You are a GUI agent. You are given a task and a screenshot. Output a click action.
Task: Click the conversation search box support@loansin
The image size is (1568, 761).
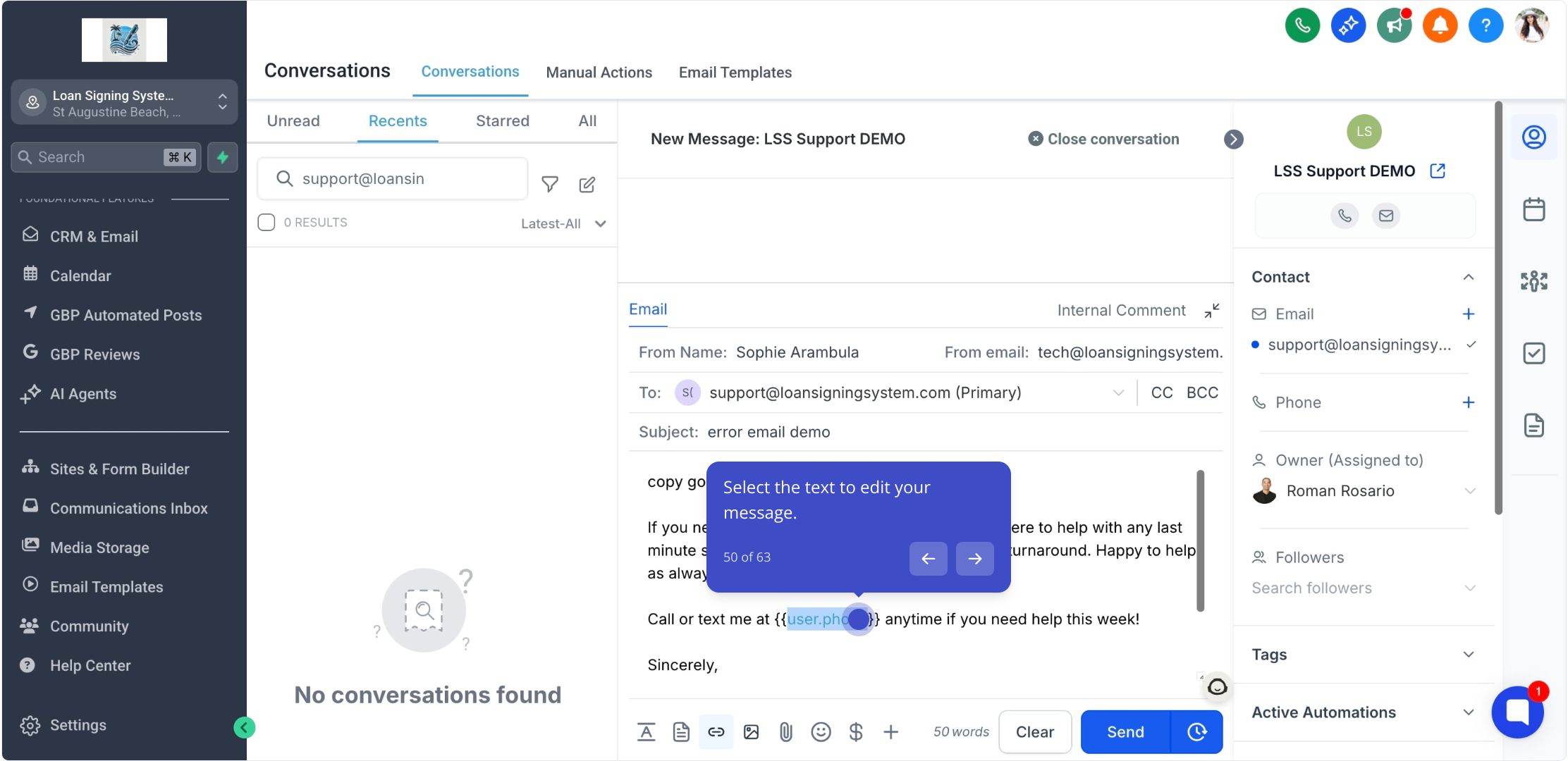point(393,179)
